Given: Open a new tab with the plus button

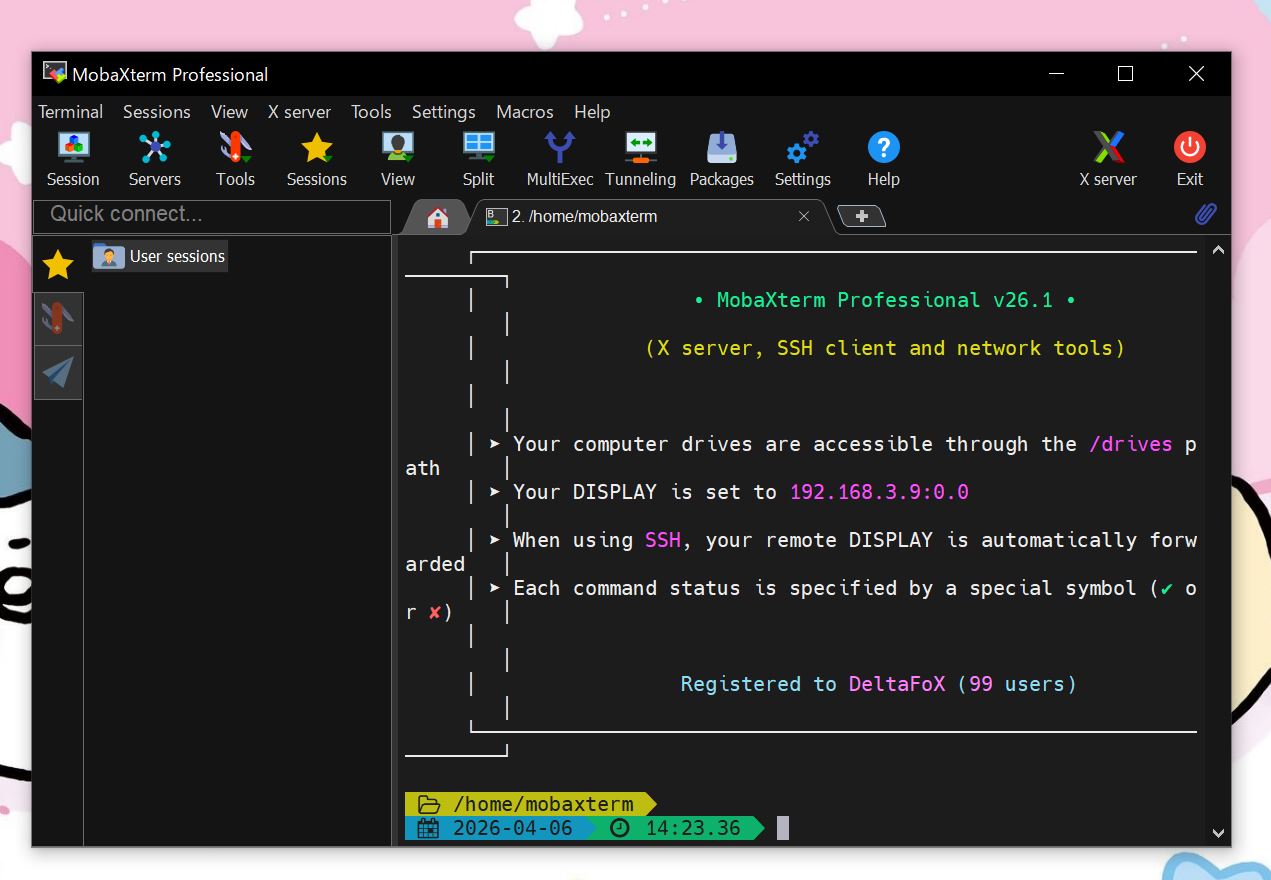Looking at the screenshot, I should coord(861,214).
